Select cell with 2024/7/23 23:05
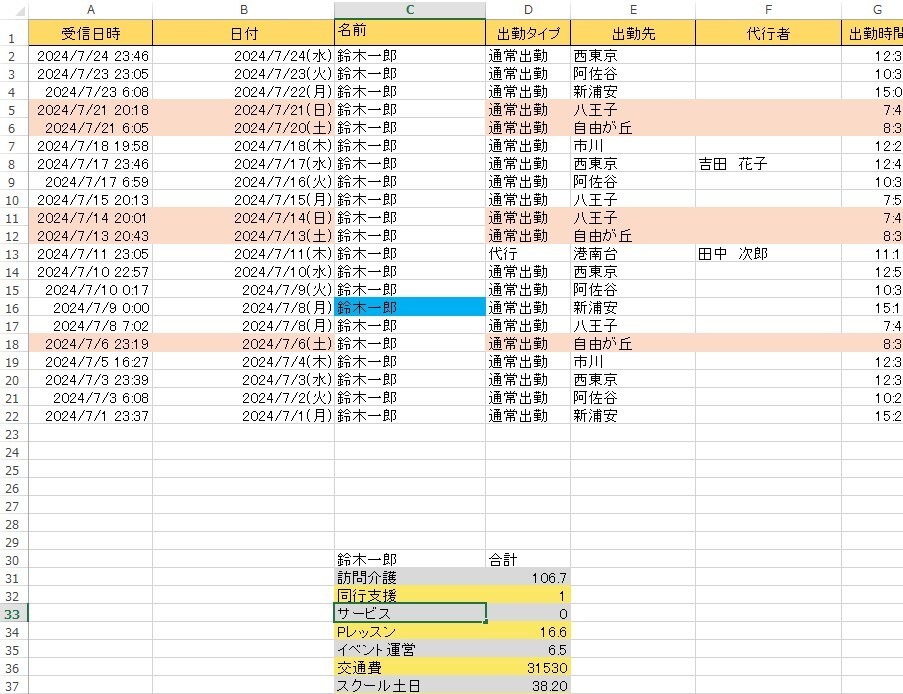Image resolution: width=903 pixels, height=694 pixels. point(90,74)
